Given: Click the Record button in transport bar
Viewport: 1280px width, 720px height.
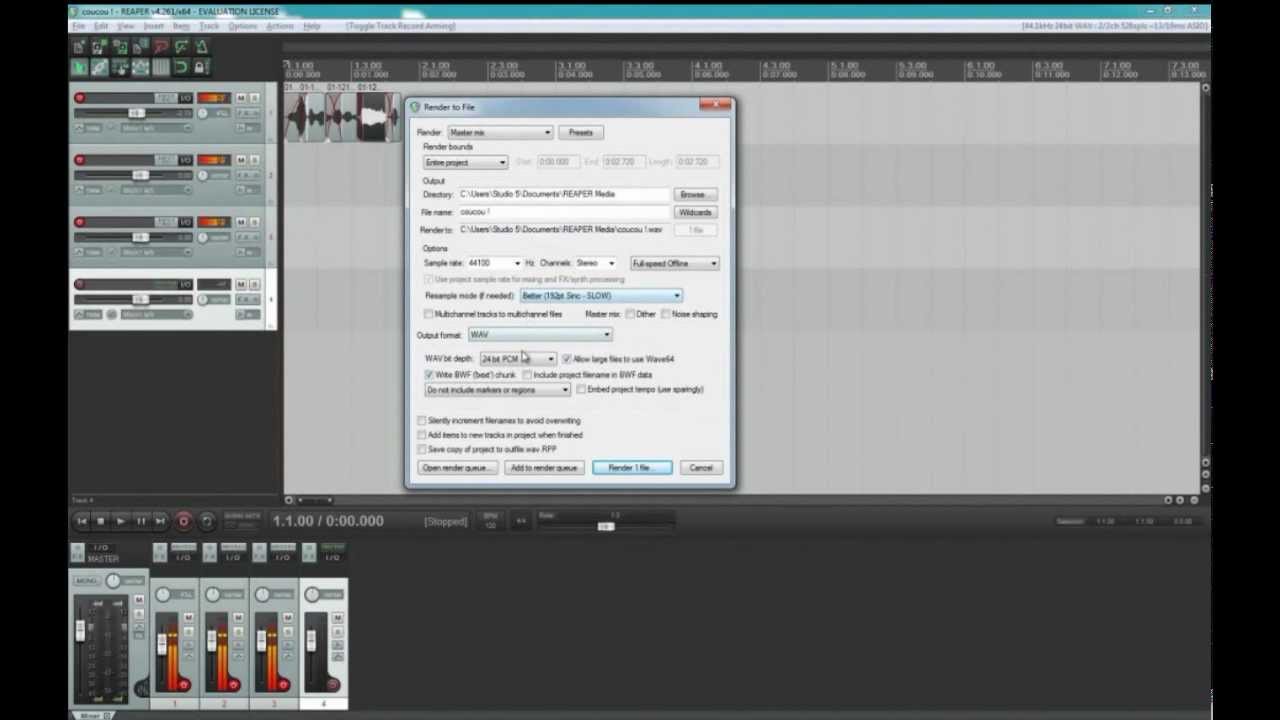Looking at the screenshot, I should tap(183, 521).
